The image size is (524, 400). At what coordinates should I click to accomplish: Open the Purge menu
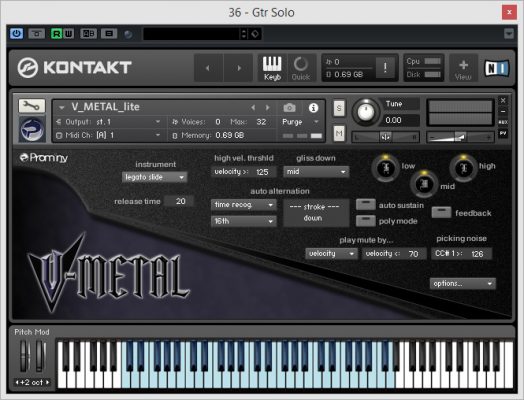(x=300, y=122)
